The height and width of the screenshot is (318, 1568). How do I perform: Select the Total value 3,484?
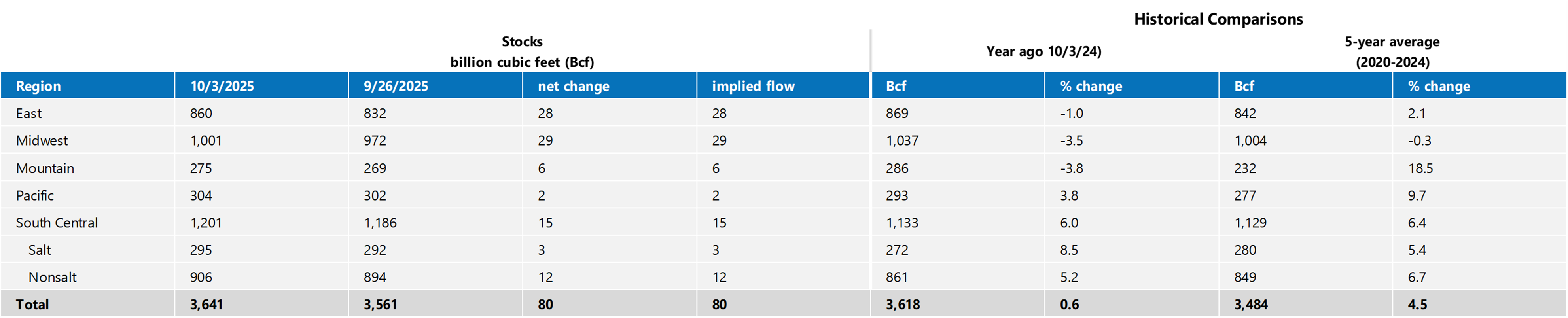coord(1251,305)
